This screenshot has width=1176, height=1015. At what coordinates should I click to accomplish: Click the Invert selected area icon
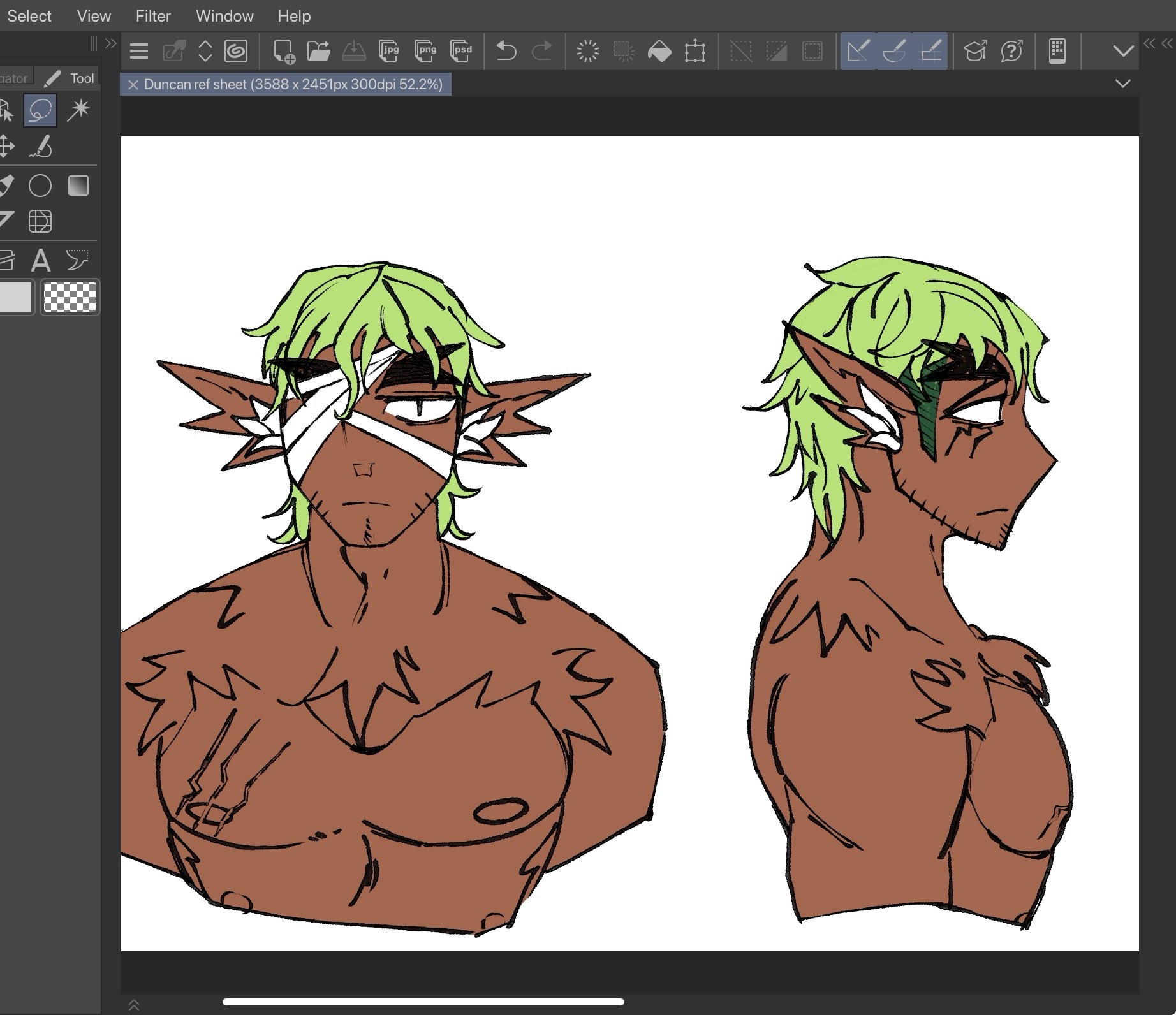[776, 51]
